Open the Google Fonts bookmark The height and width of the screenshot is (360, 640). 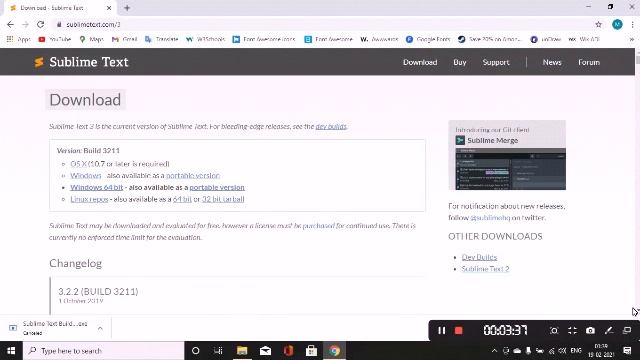pyautogui.click(x=428, y=39)
